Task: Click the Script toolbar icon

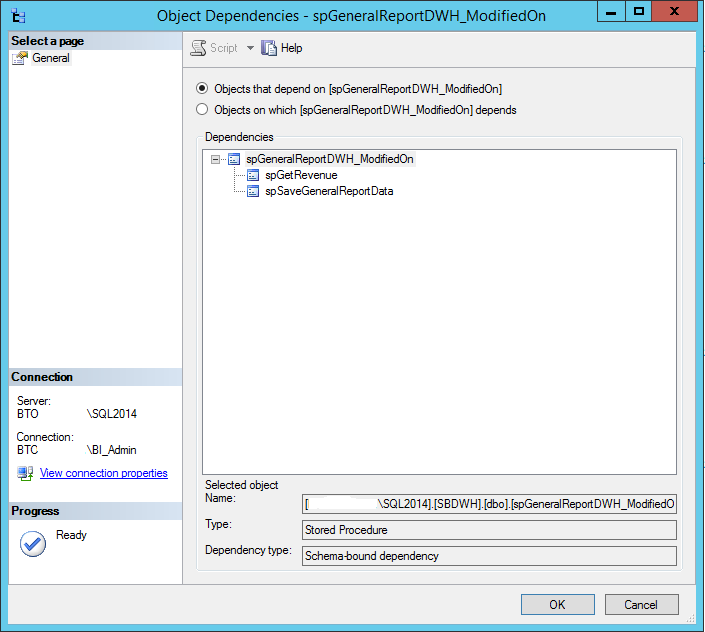Action: click(198, 48)
